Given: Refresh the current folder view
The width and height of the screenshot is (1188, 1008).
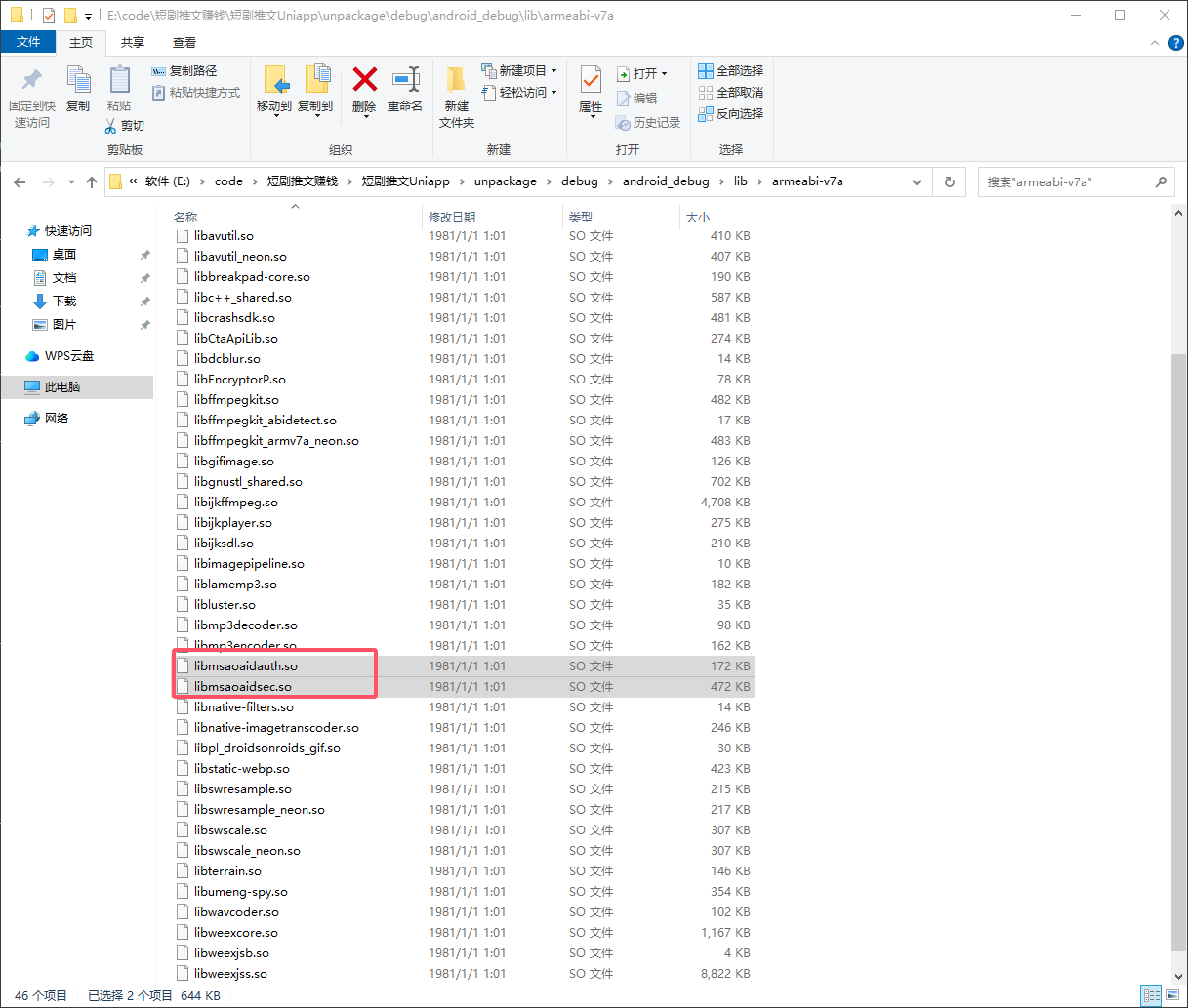Looking at the screenshot, I should pyautogui.click(x=949, y=181).
